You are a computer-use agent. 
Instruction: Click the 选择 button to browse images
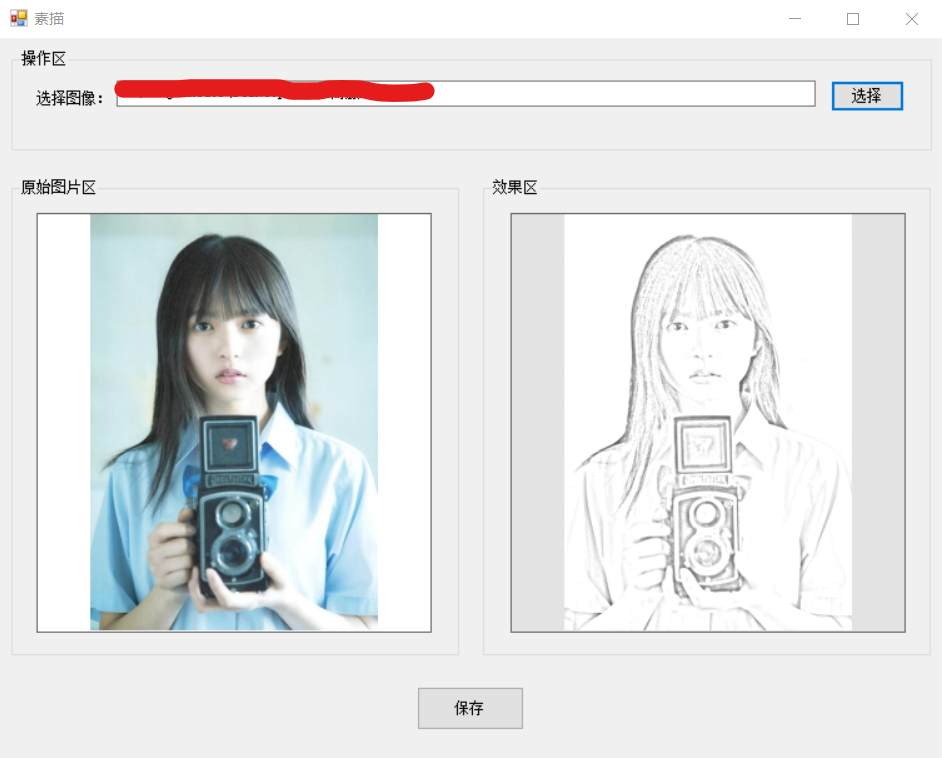866,95
